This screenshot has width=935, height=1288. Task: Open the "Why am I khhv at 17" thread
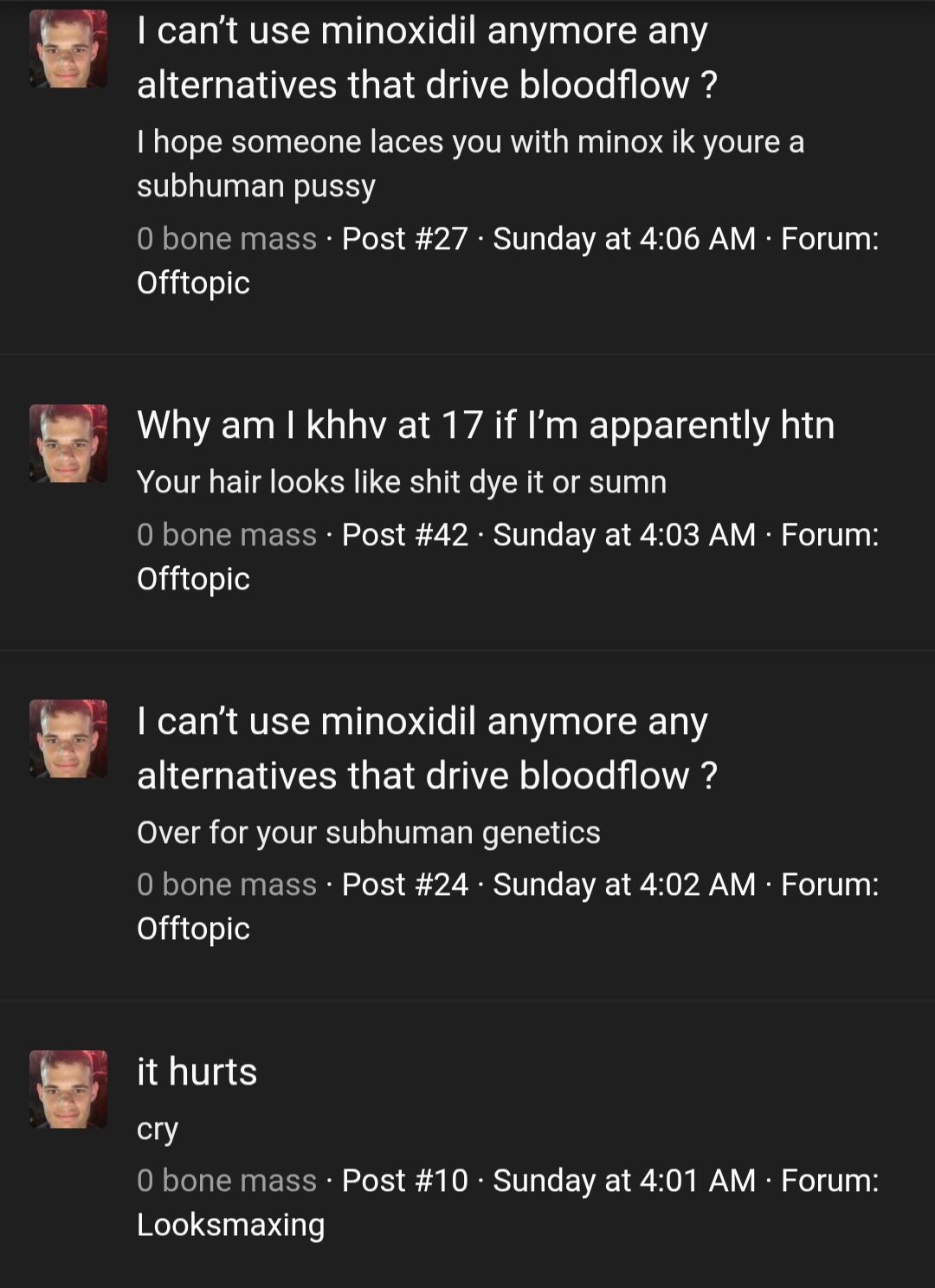485,425
